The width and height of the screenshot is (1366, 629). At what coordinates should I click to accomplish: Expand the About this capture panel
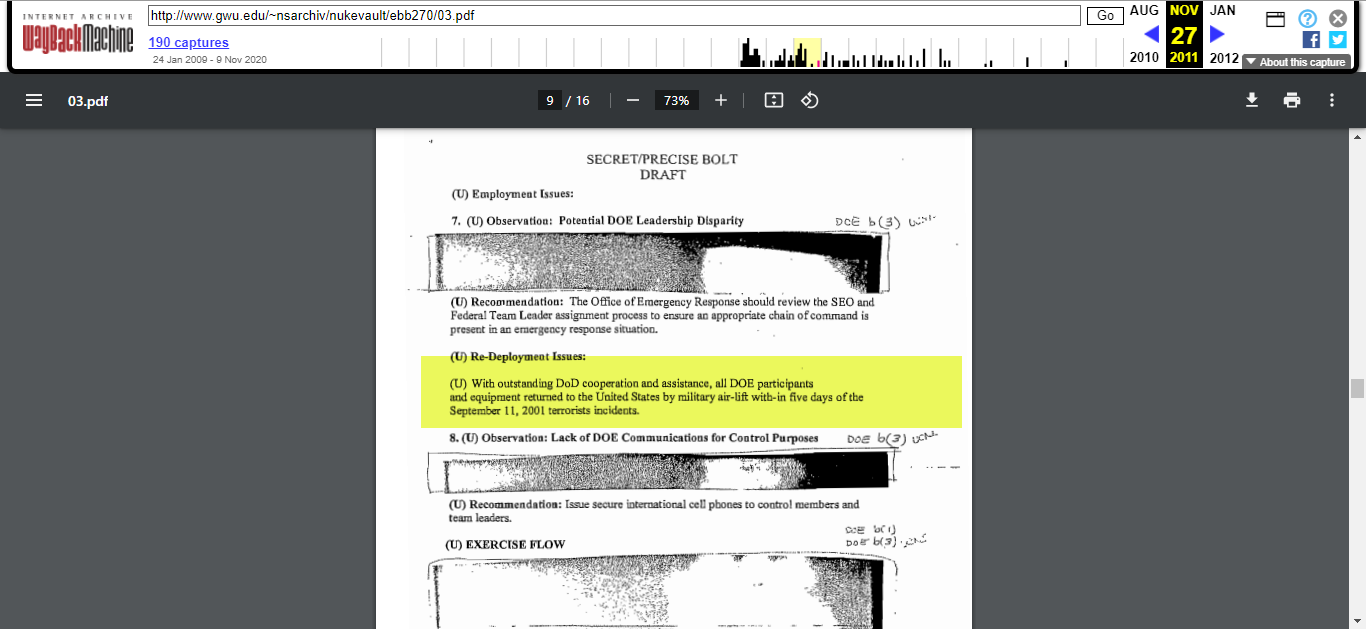(x=1297, y=62)
